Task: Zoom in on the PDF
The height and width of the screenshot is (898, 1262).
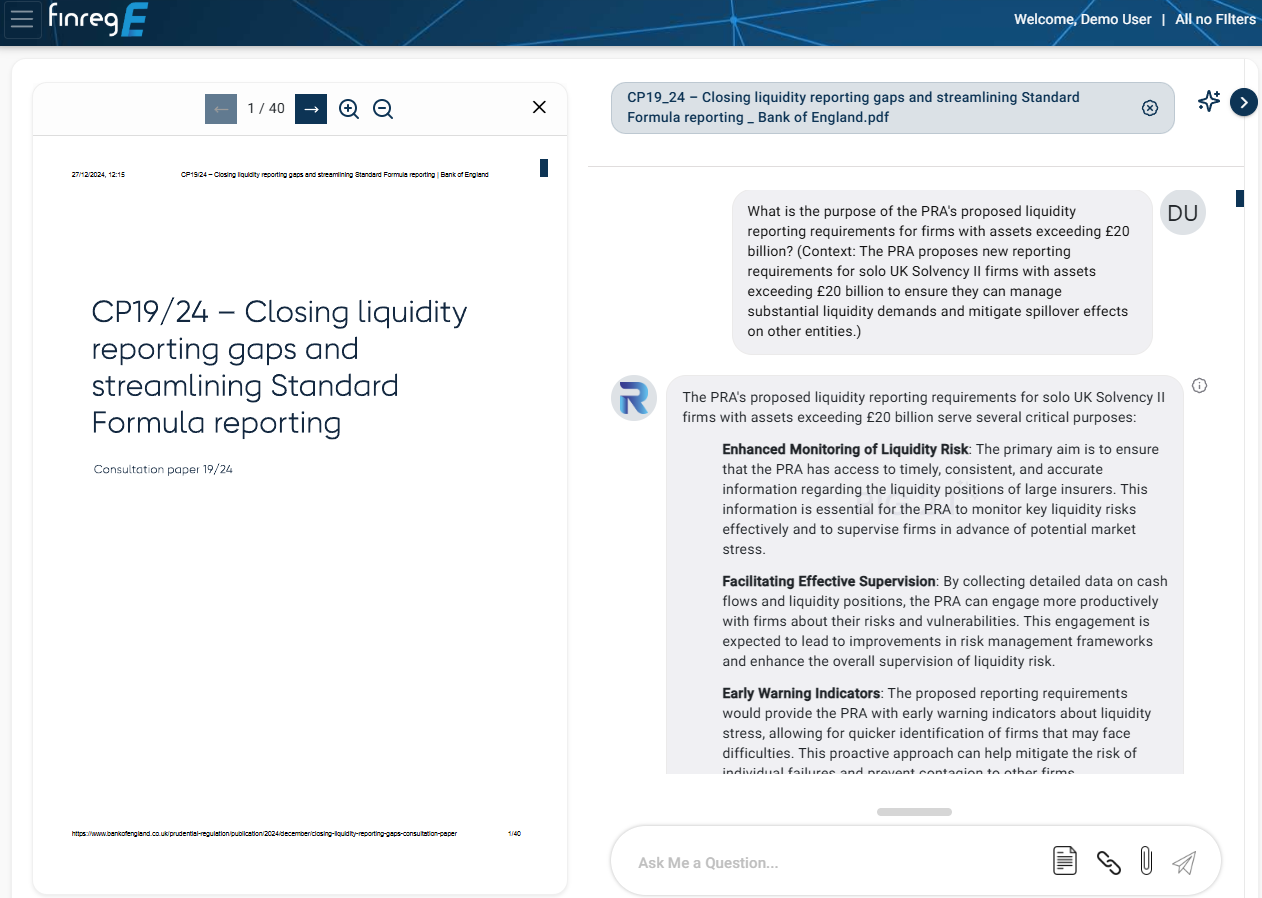Action: (349, 109)
